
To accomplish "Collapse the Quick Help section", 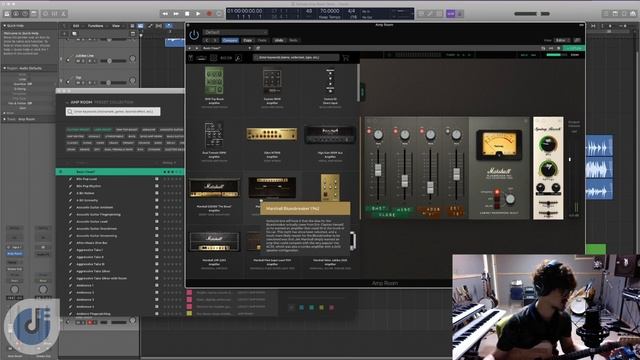I will (4, 26).
